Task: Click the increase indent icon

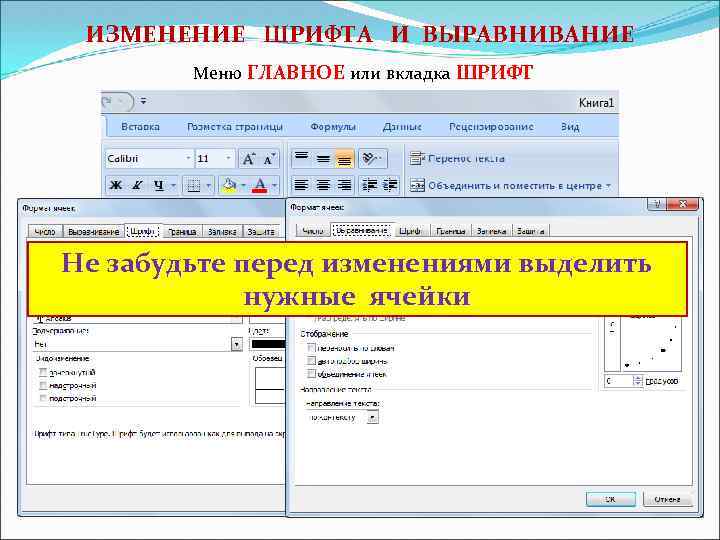Action: [x=390, y=186]
